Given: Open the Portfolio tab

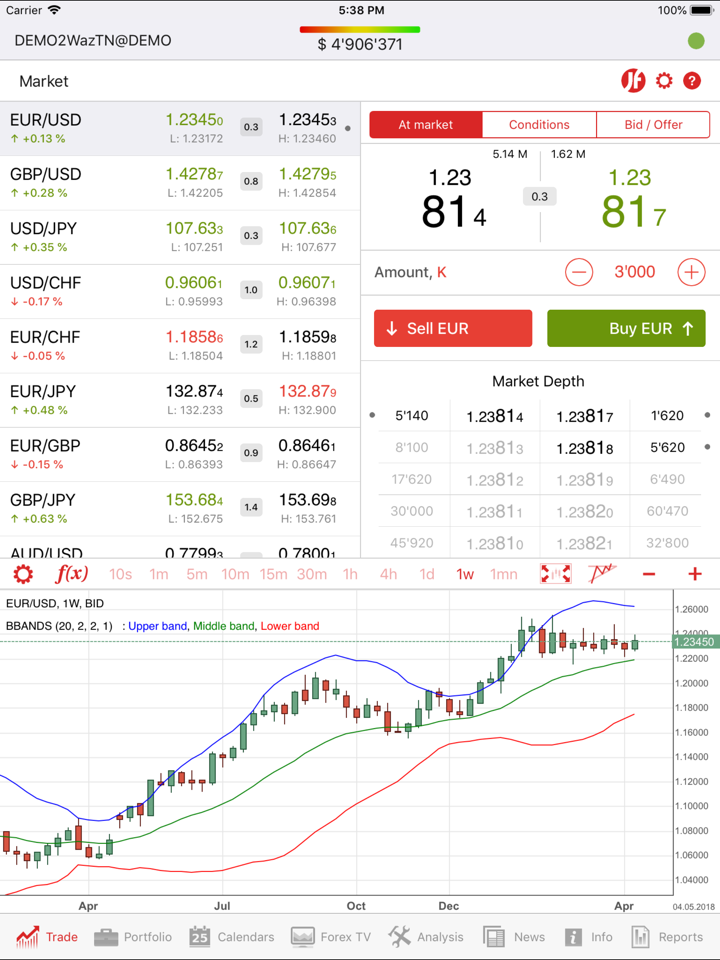Looking at the screenshot, I should [x=133, y=937].
